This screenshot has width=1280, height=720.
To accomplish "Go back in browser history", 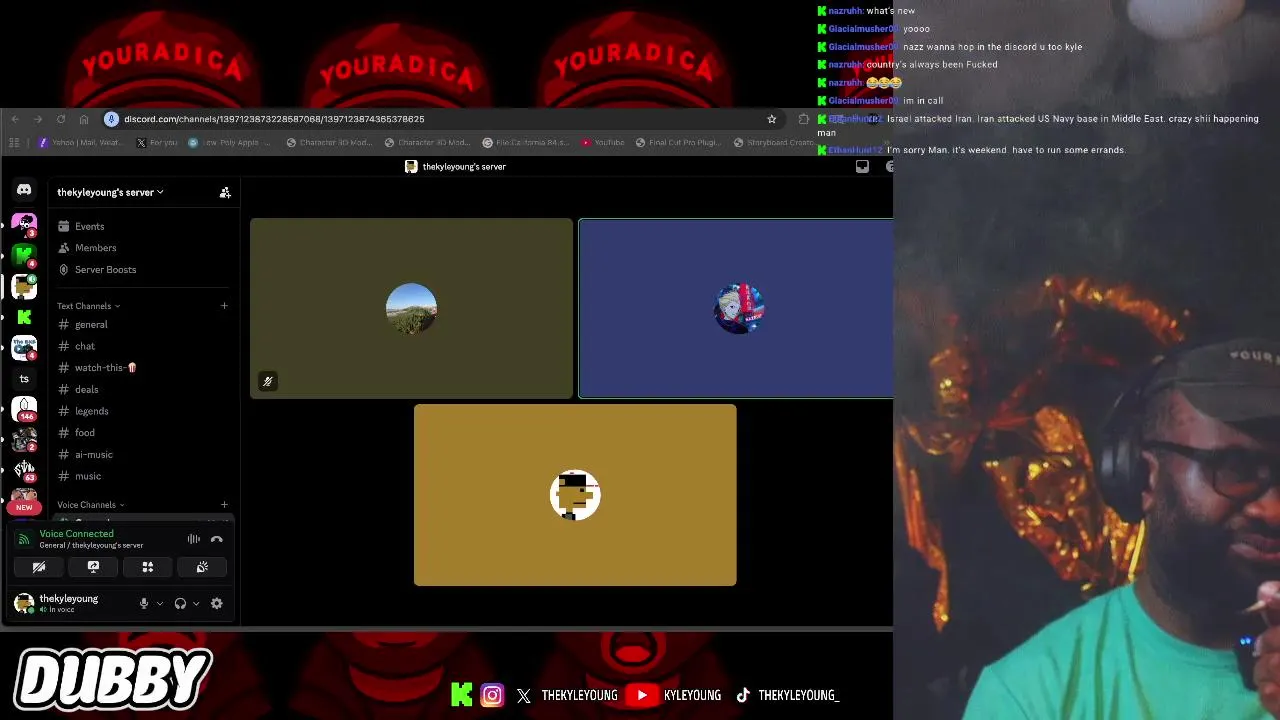I will (x=15, y=119).
